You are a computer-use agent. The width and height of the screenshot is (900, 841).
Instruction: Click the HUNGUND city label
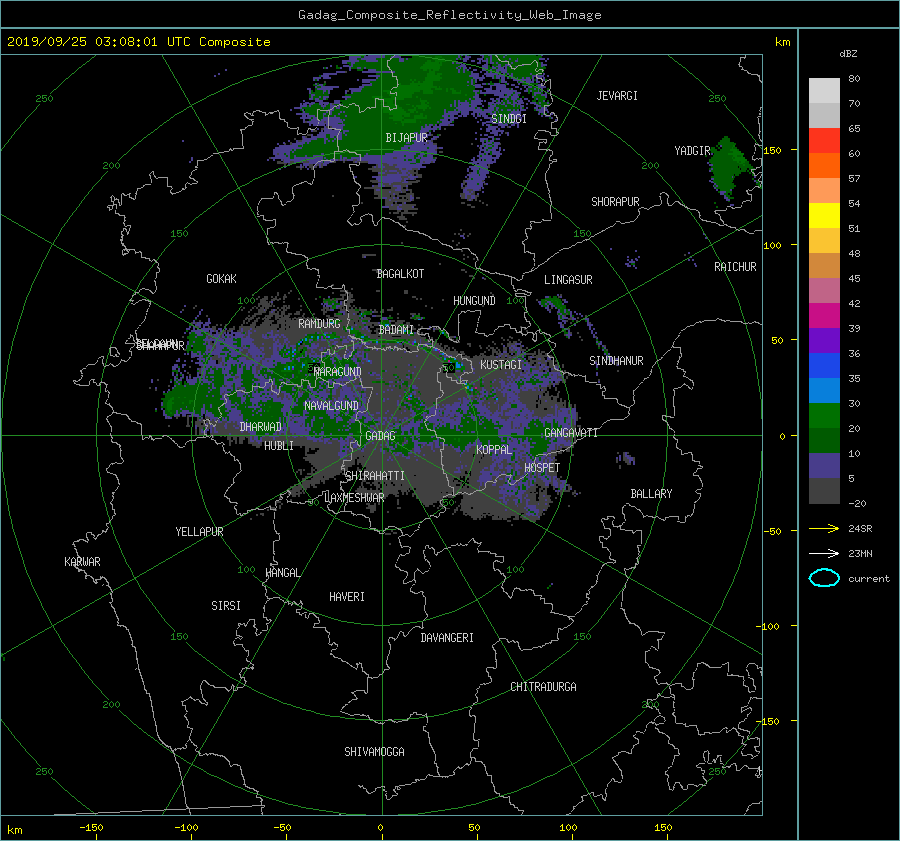[x=474, y=301]
